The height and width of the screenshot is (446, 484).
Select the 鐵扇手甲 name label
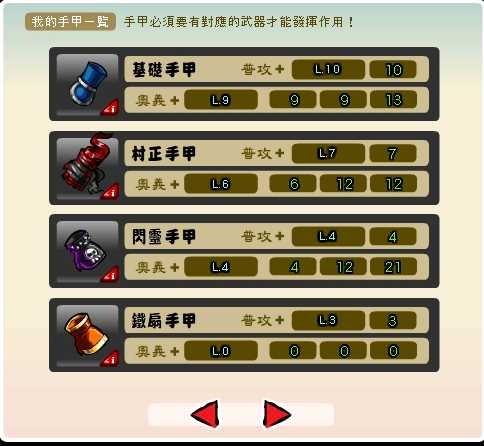(164, 321)
